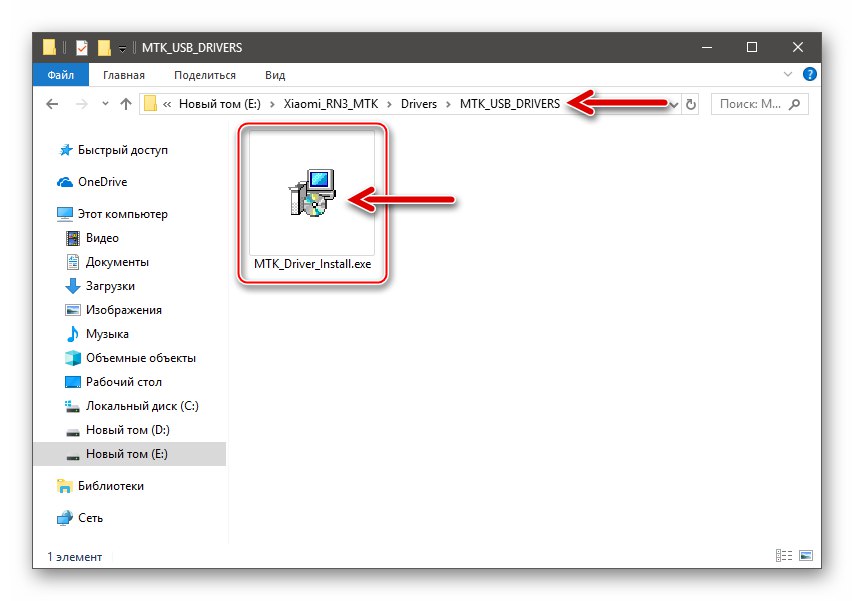Click Xiaomi_RN3_MTK in the breadcrumb path
Viewport: 854px width, 601px height.
pyautogui.click(x=331, y=104)
